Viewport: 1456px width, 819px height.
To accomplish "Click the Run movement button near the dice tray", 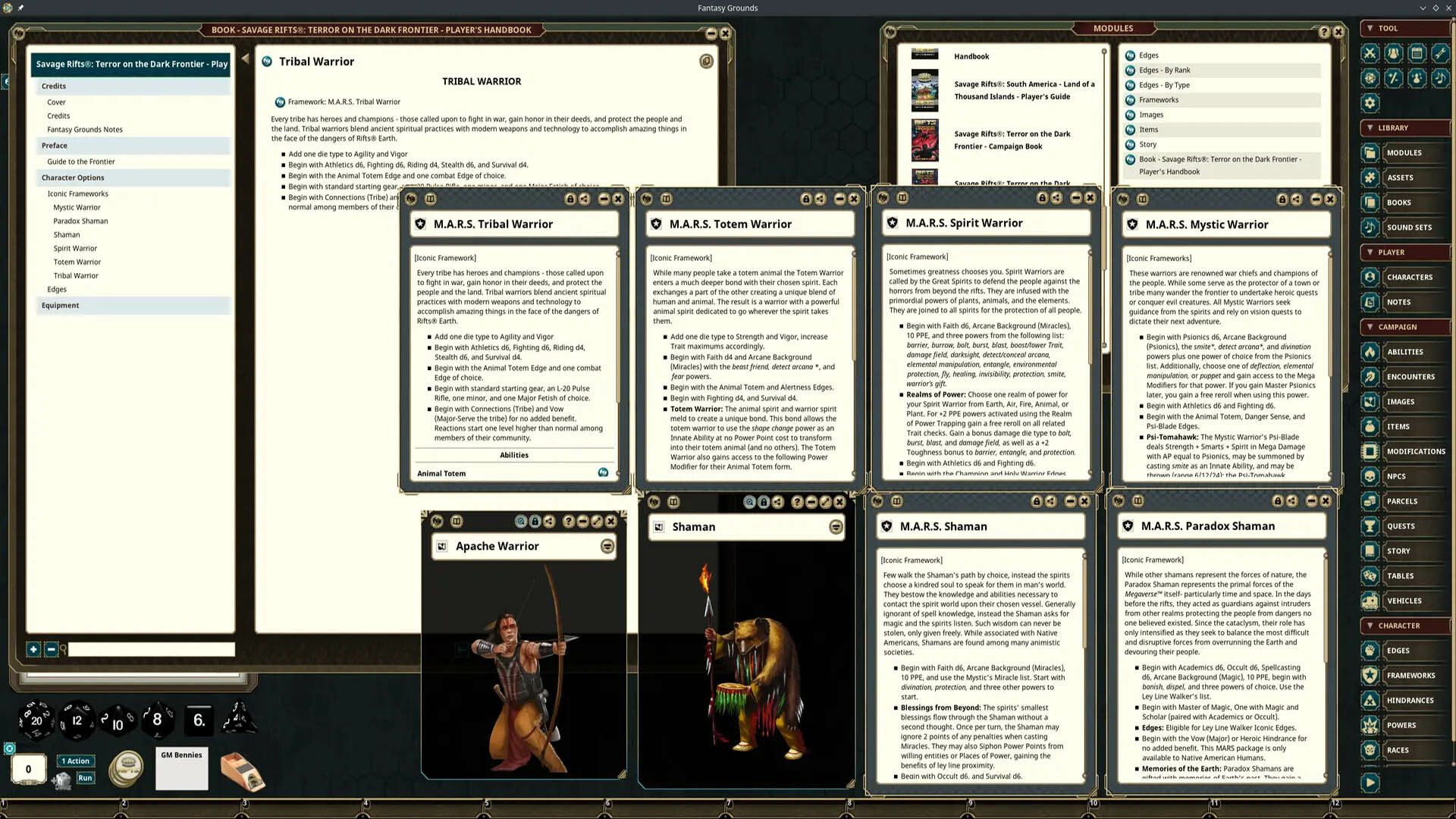I will pos(85,777).
